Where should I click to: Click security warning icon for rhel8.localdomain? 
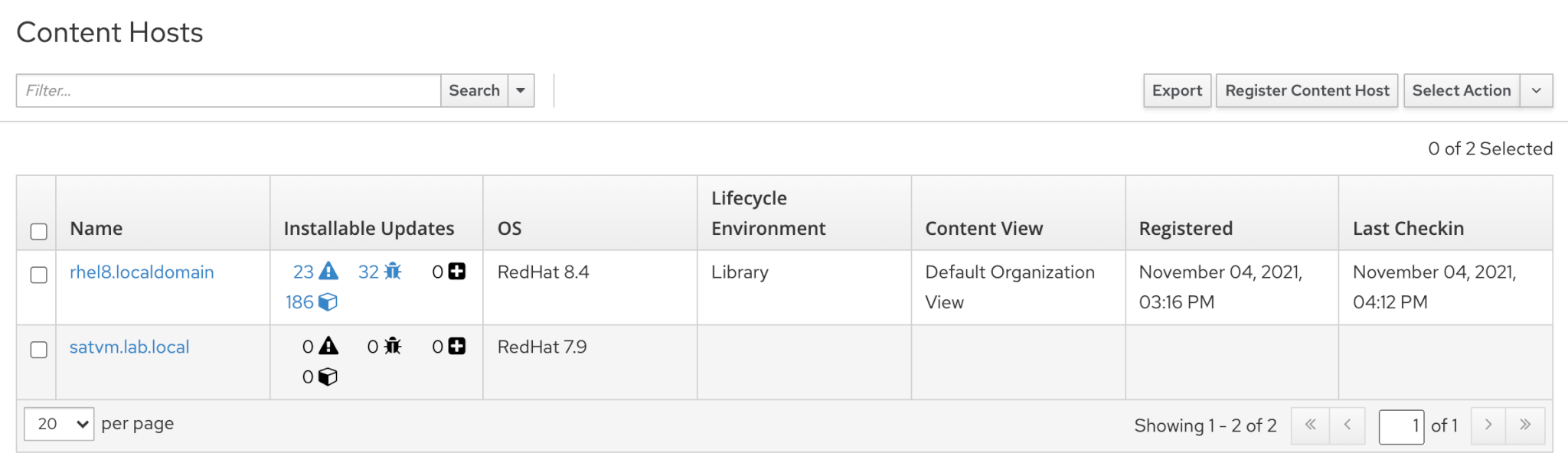click(328, 272)
